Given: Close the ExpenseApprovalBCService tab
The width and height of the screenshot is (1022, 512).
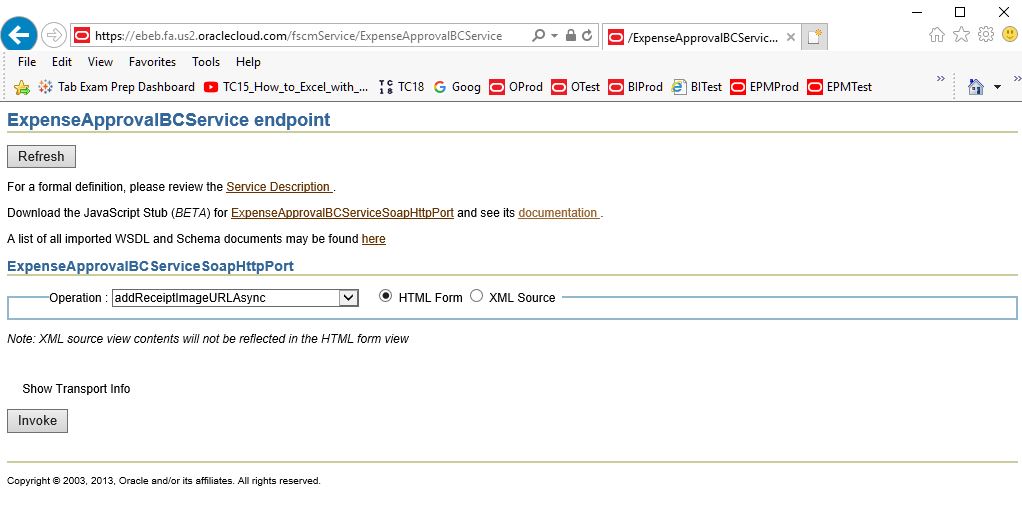Looking at the screenshot, I should (790, 37).
